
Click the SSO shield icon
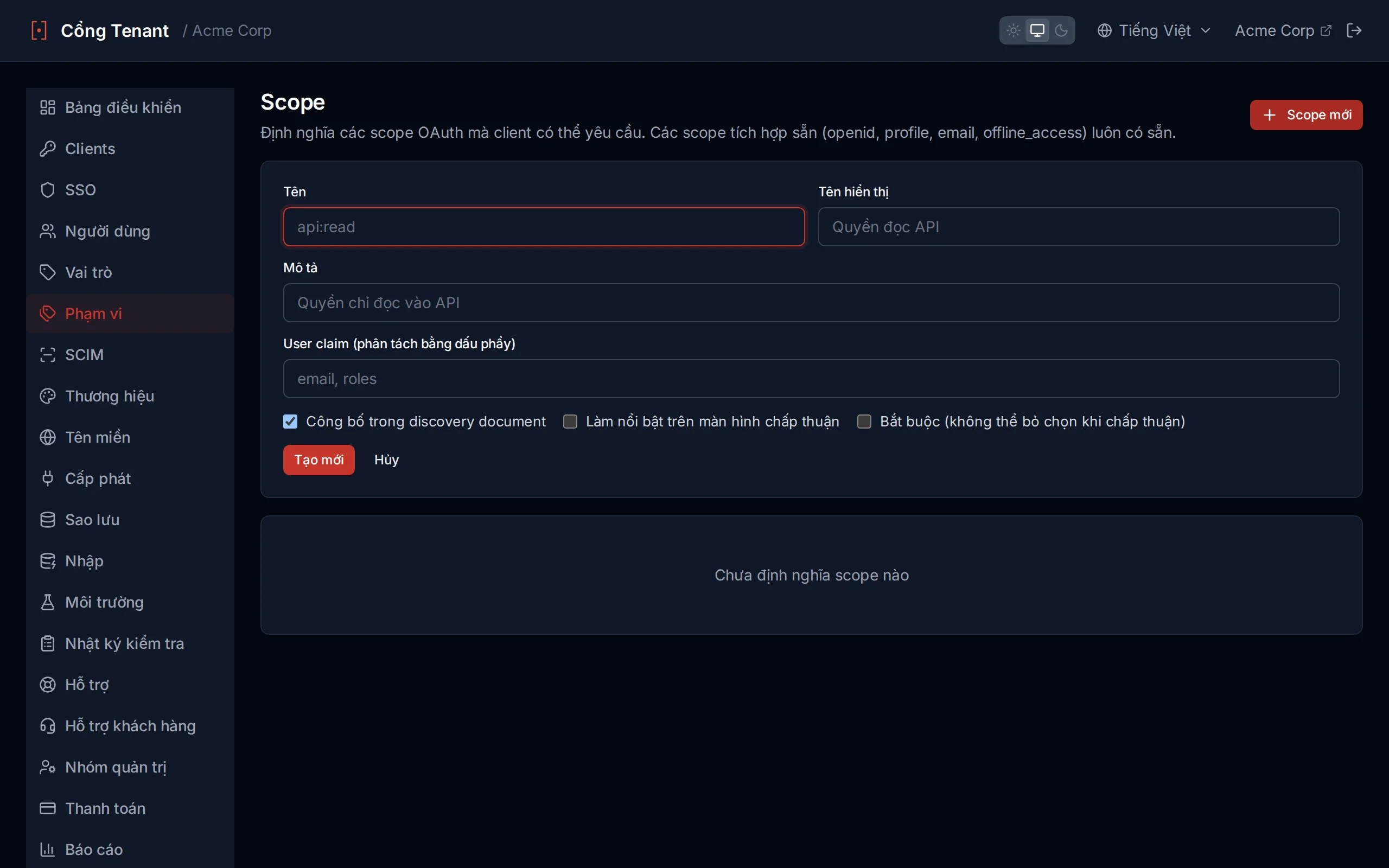coord(48,190)
